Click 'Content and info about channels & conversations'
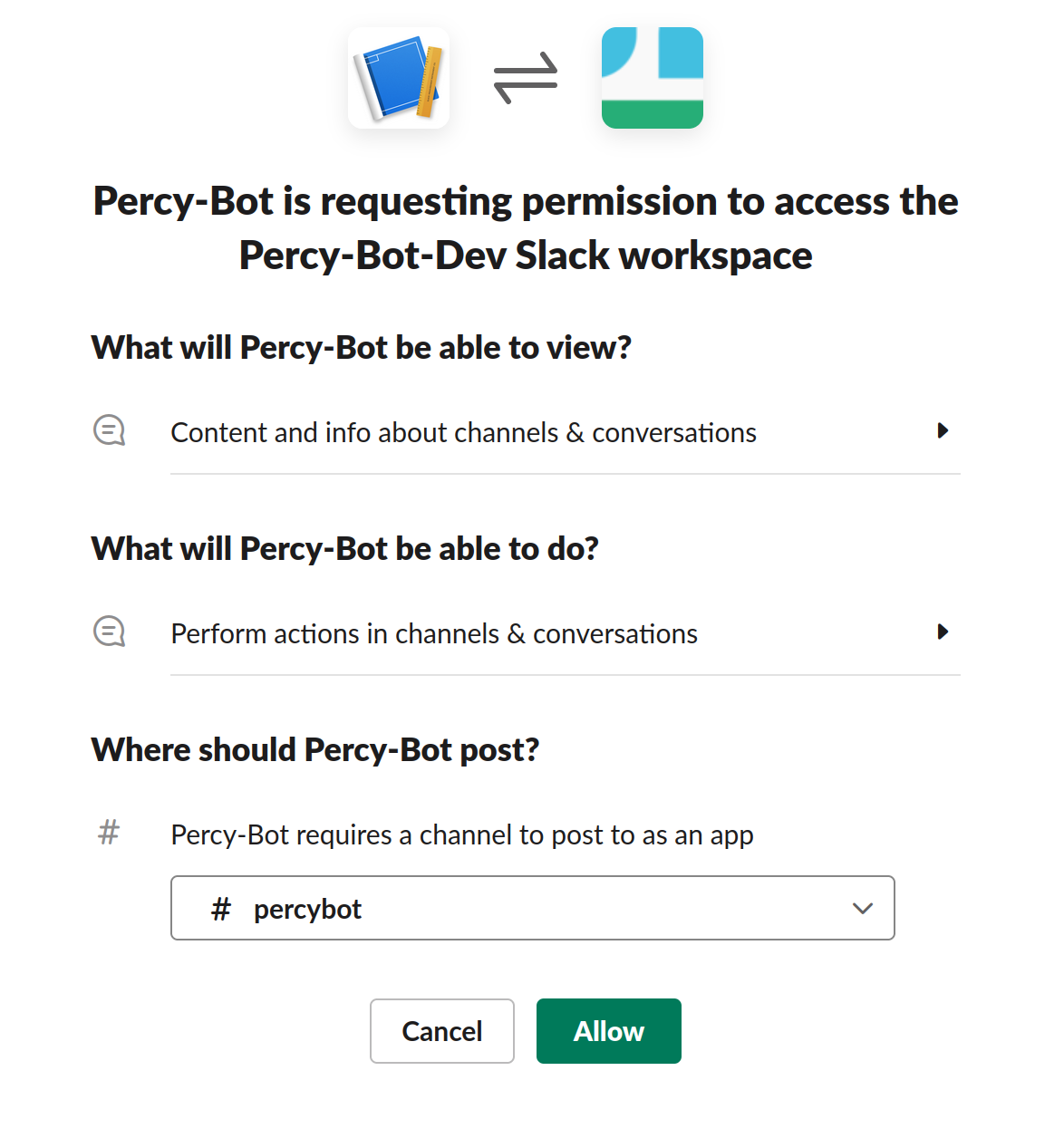 (463, 433)
